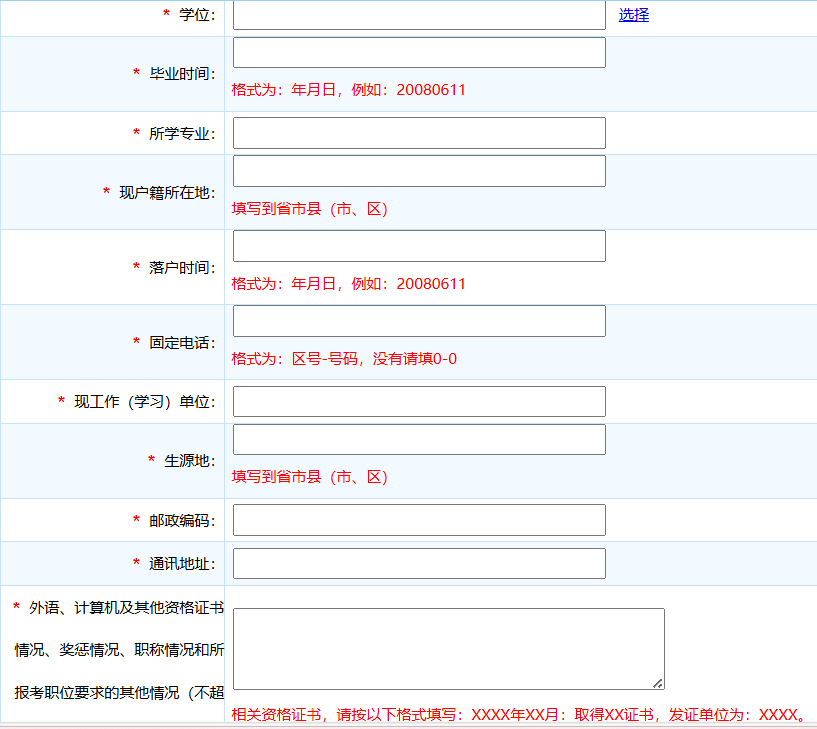The image size is (817, 729).
Task: Click the 选择 link beside 学位
Action: [x=633, y=15]
